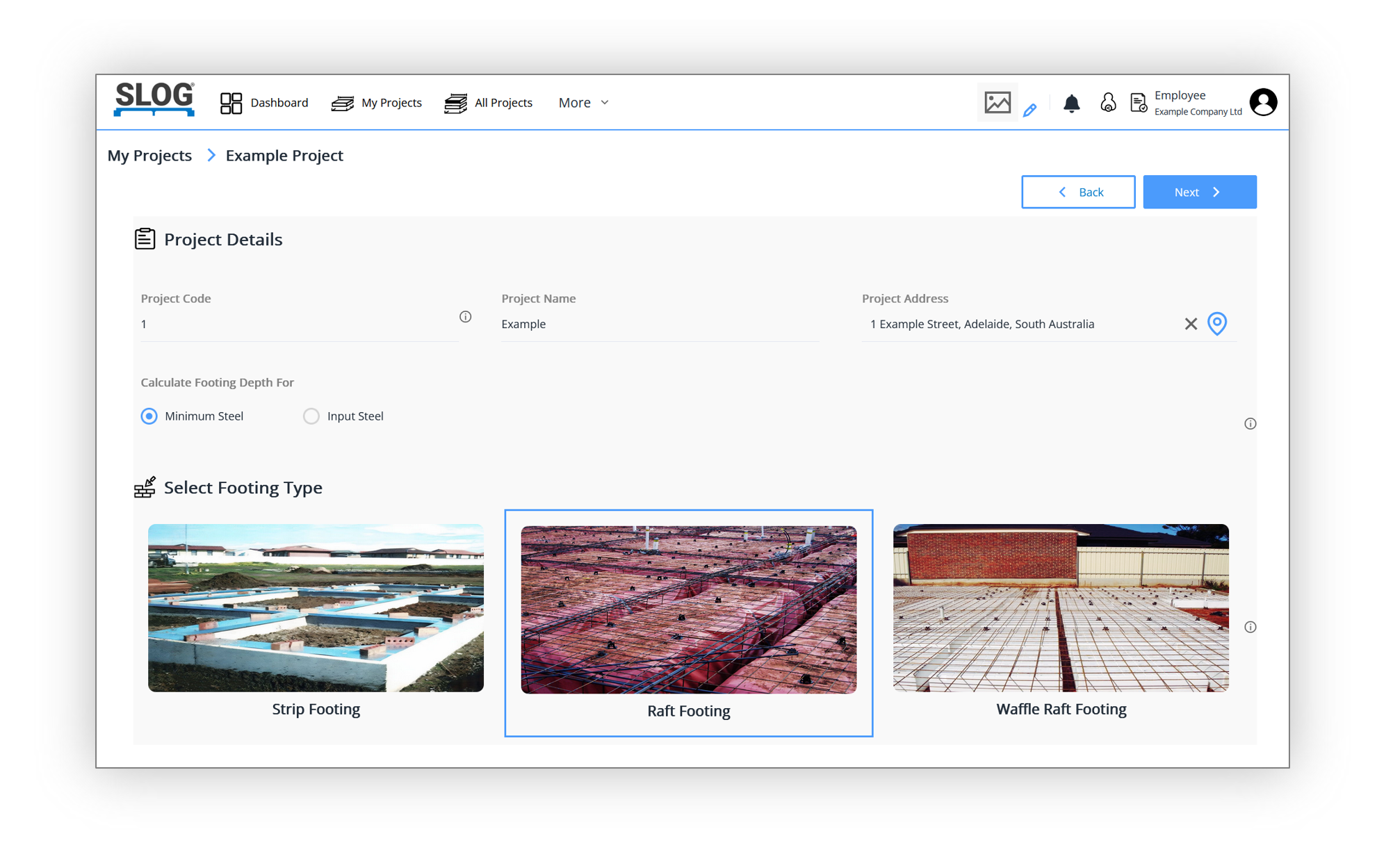1393x868 pixels.
Task: Choose the Strip Footing thumbnail
Action: point(316,608)
